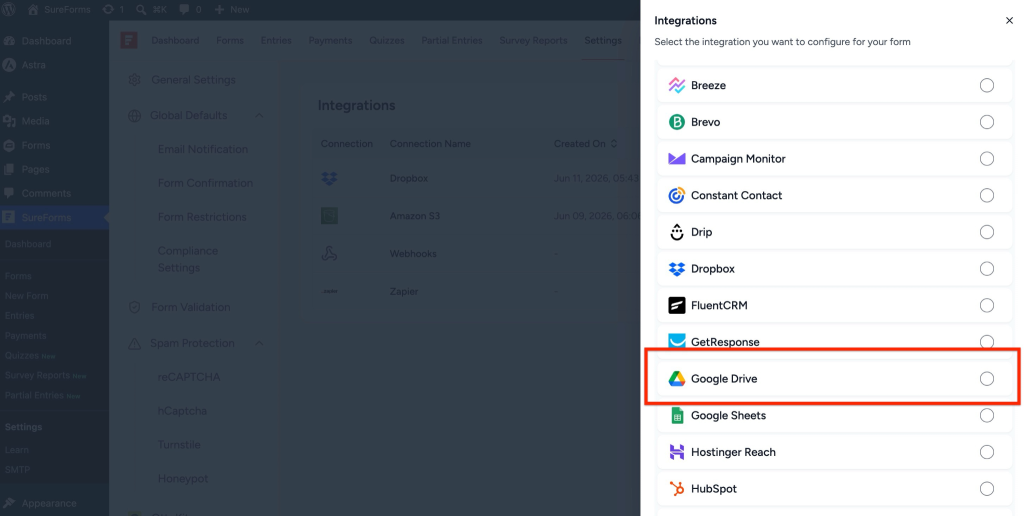
Task: Select the GetResponse radio button
Action: click(987, 342)
